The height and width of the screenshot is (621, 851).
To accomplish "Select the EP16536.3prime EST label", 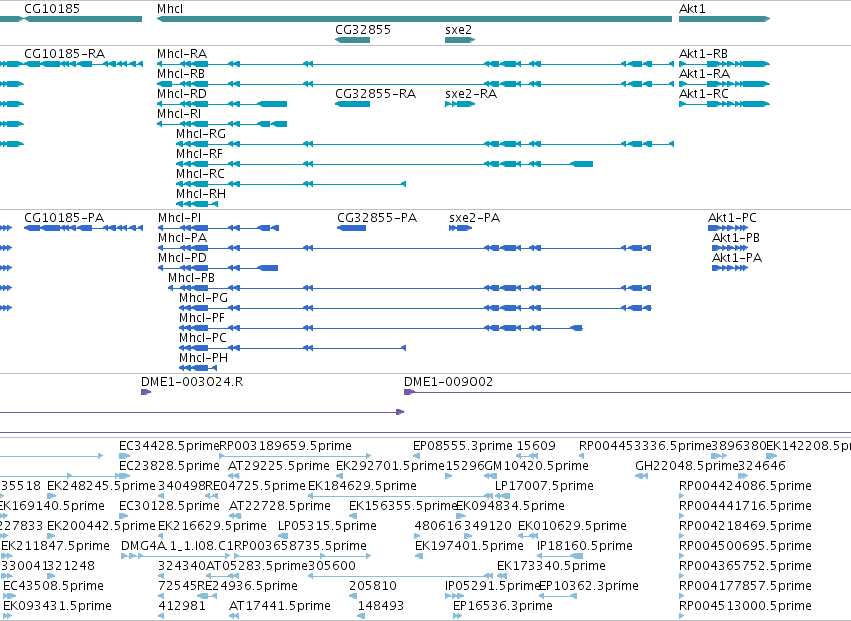I will [x=503, y=606].
